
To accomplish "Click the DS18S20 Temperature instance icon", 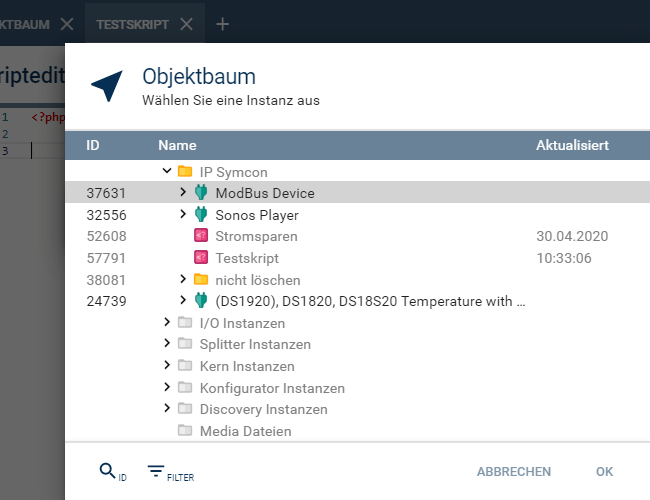I will click(200, 301).
